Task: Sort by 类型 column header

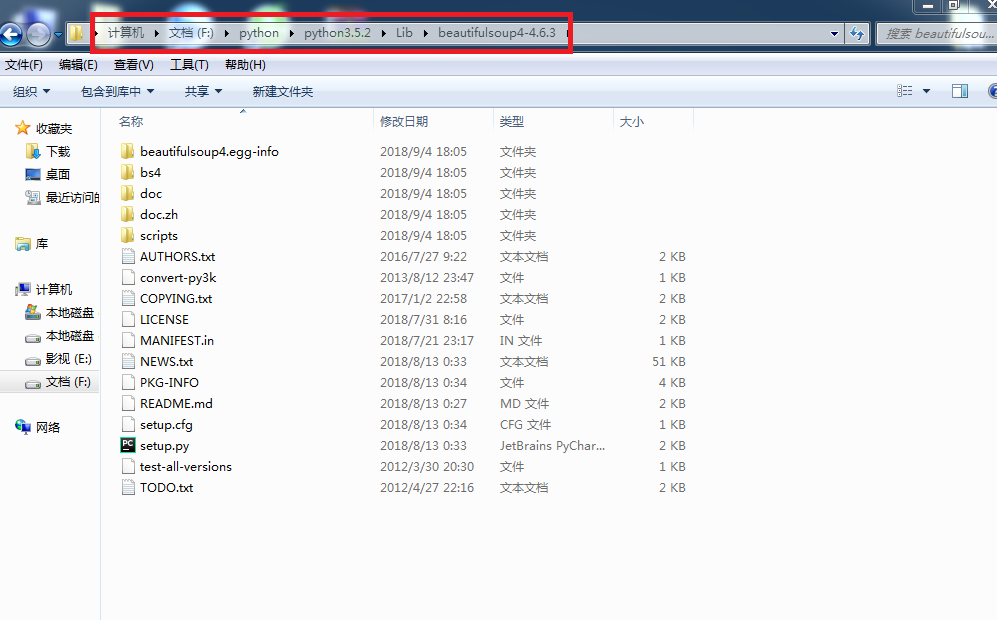Action: (x=511, y=121)
